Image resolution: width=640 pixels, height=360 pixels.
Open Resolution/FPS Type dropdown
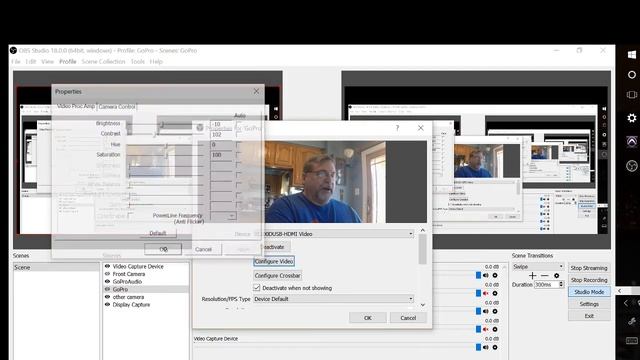333,299
